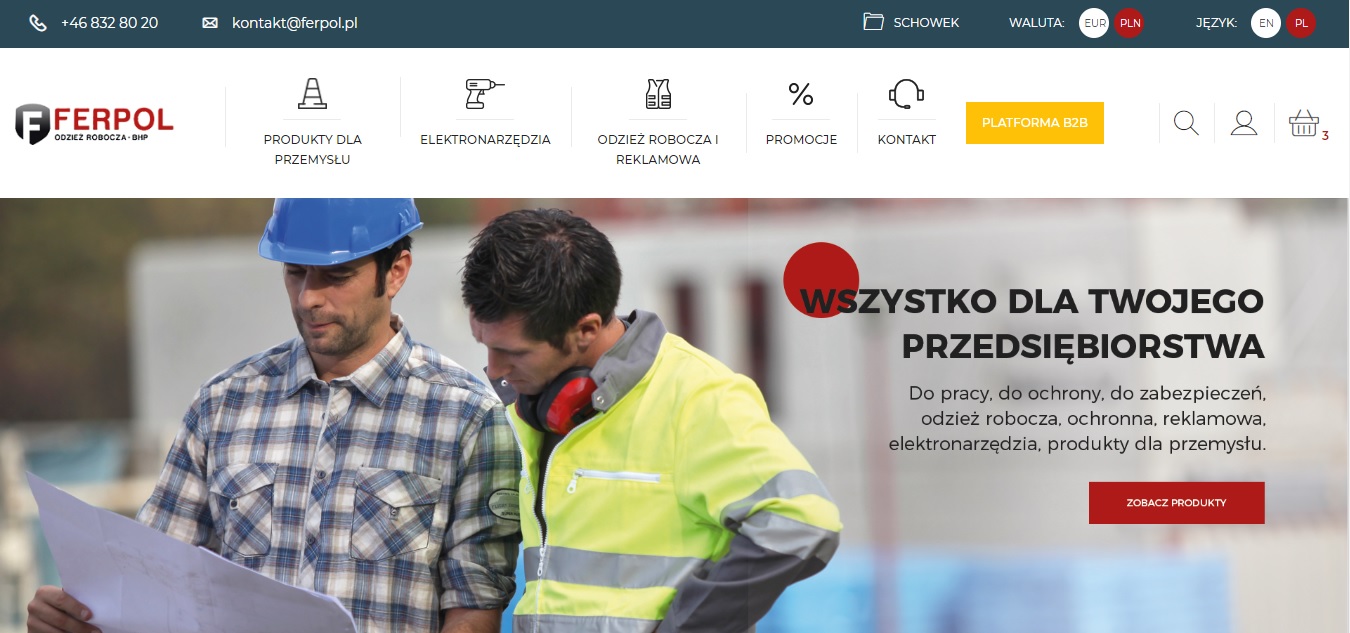Open the user account icon
The height and width of the screenshot is (633, 1350).
click(x=1244, y=123)
